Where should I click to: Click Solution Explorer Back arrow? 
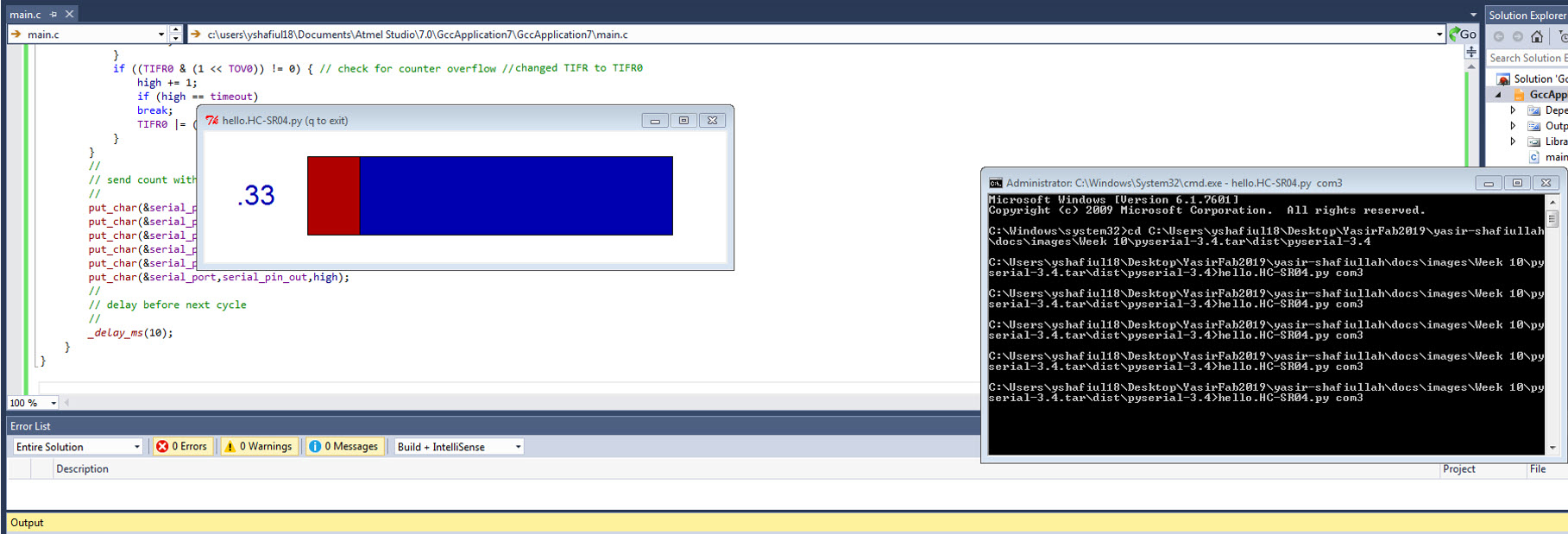click(x=1499, y=36)
